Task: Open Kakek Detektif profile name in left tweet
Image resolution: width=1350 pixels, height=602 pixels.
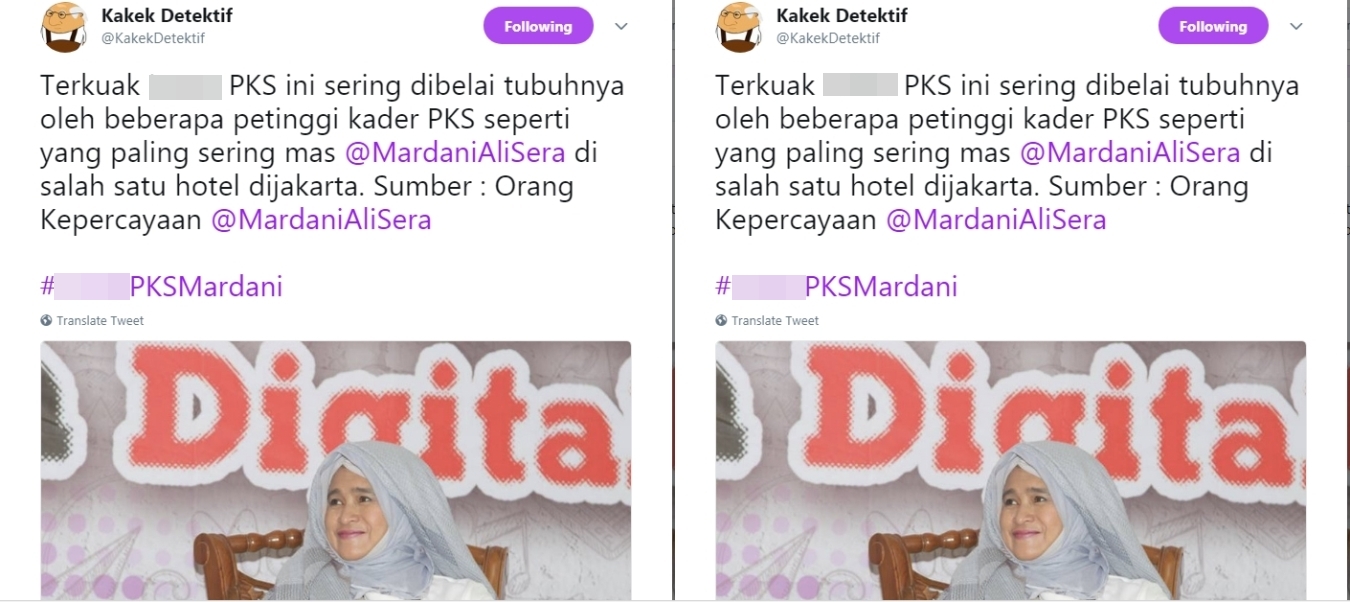Action: click(x=167, y=16)
